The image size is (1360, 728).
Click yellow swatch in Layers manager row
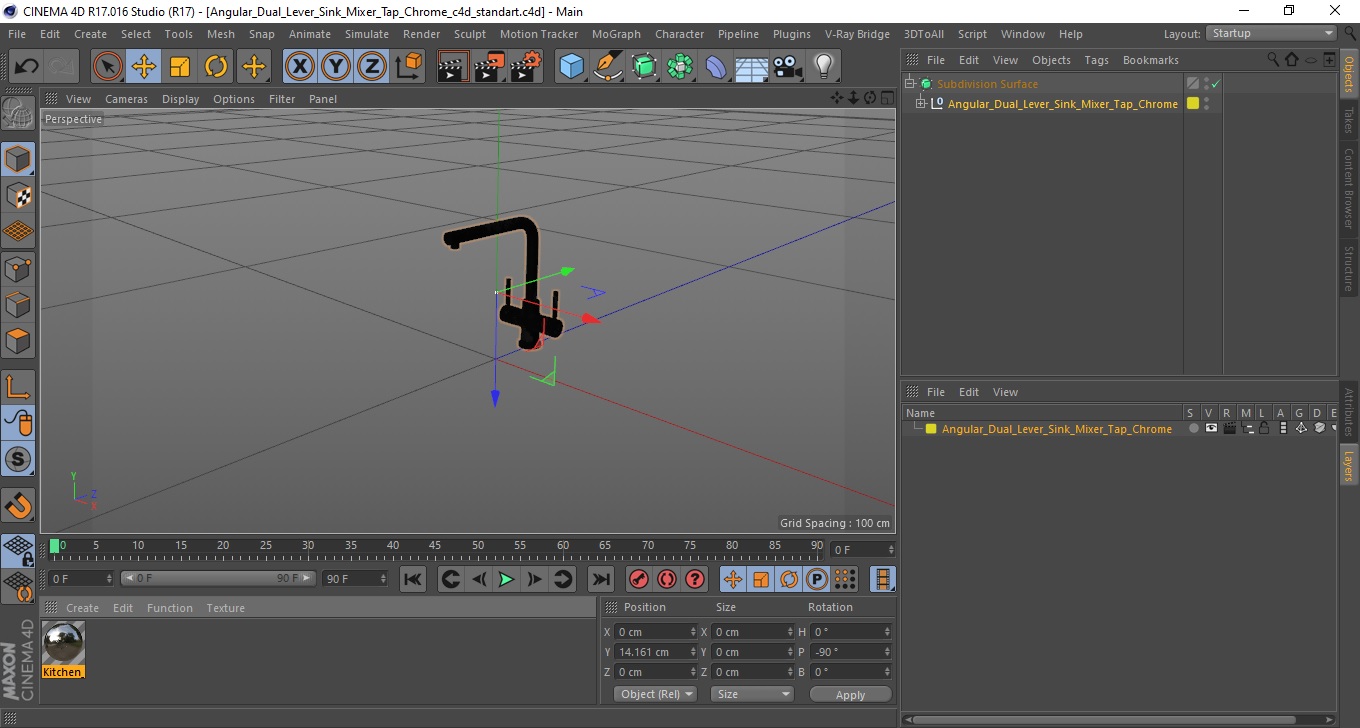(x=931, y=429)
